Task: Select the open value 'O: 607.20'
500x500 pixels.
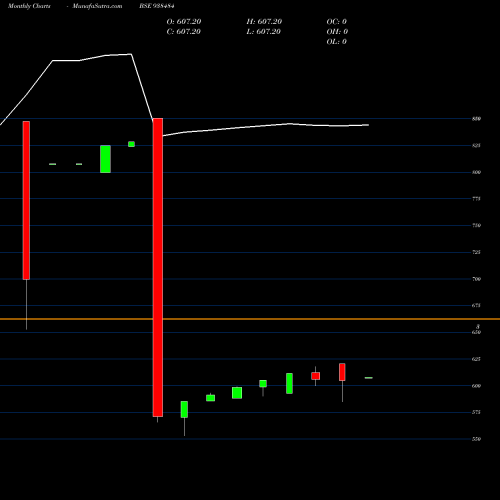Action: click(184, 22)
